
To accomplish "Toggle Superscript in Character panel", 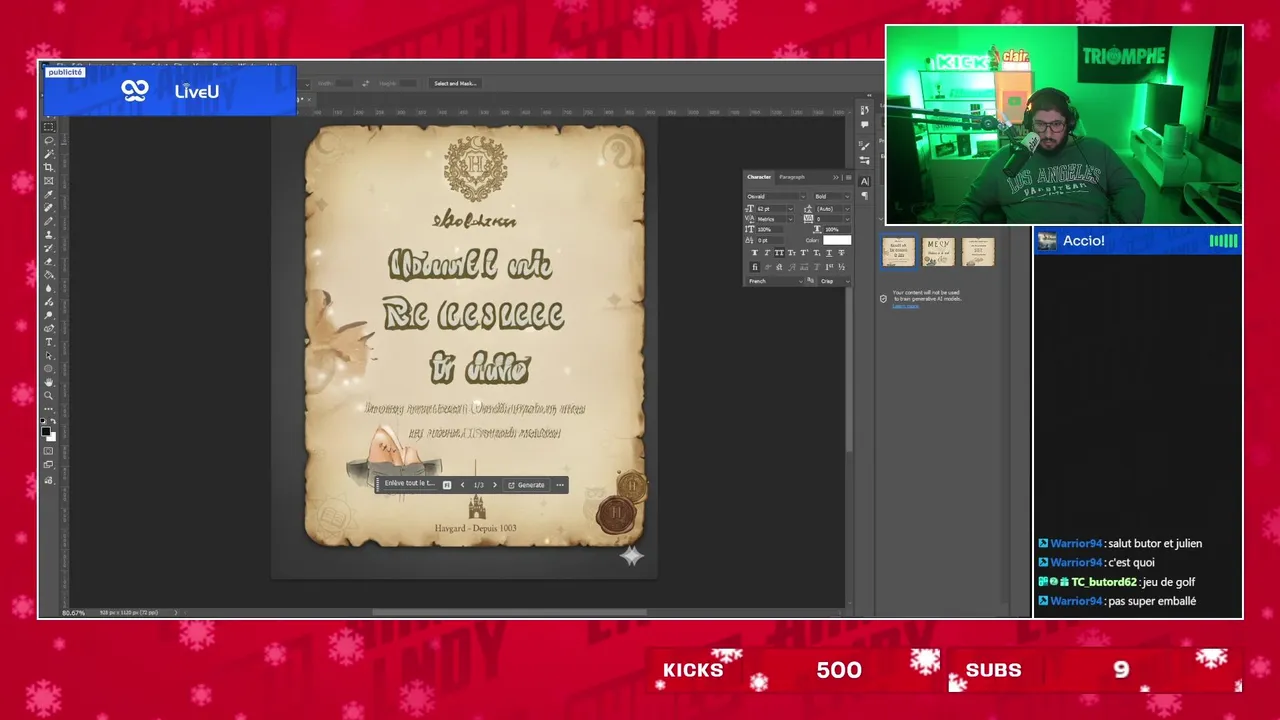I will [804, 253].
